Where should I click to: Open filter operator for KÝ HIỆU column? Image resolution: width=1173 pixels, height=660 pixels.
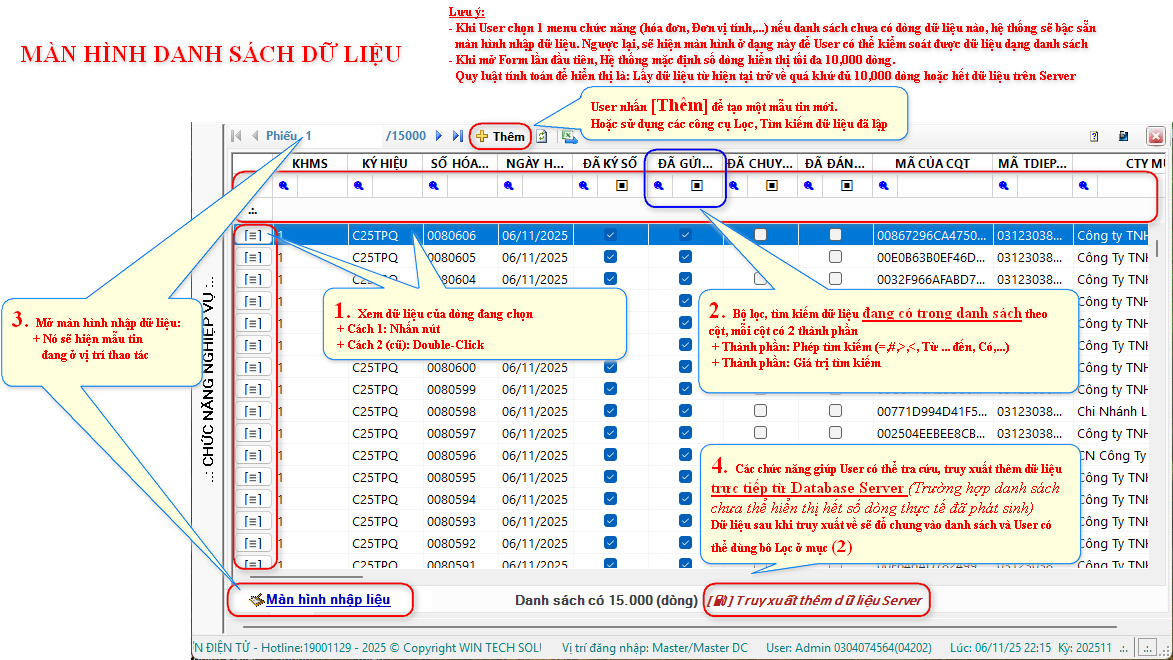[359, 185]
